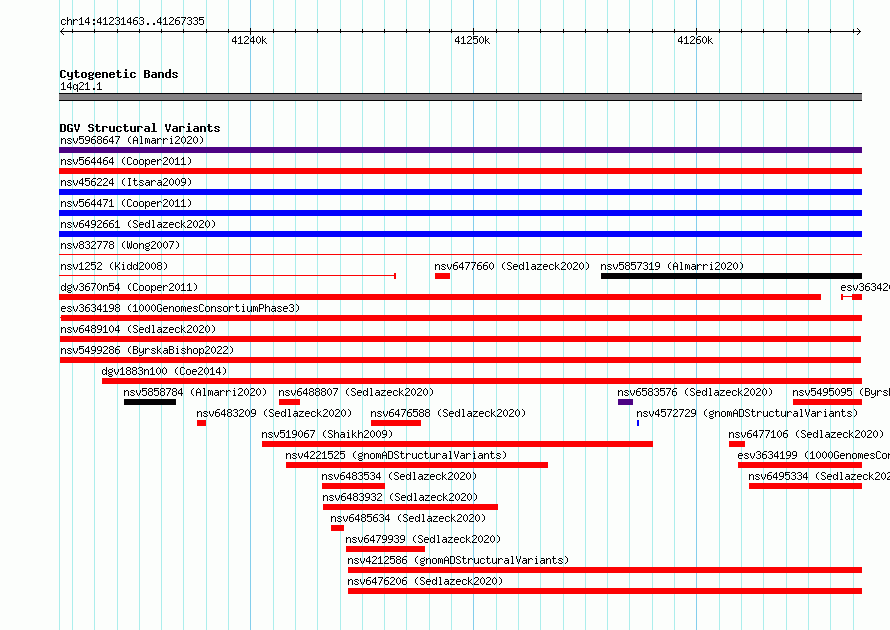Select the nsv5858784 (Almarri2020) black bar
Image resolution: width=890 pixels, height=630 pixels.
(x=150, y=402)
